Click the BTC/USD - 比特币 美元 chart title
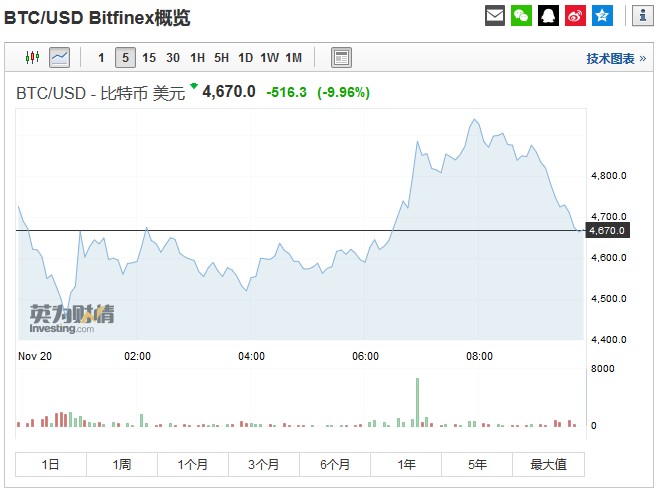 100,93
